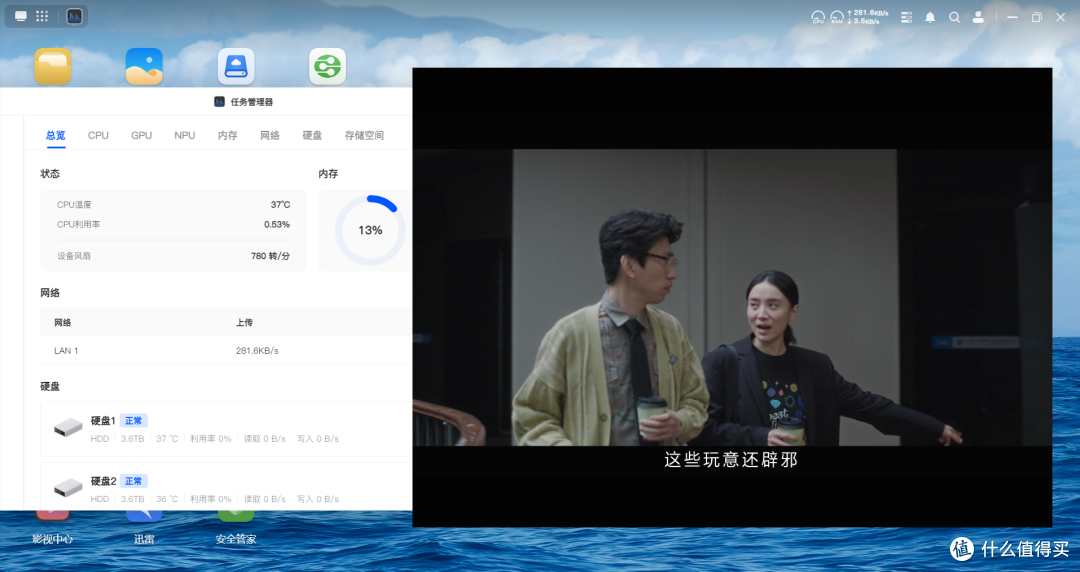1080x572 pixels.
Task: Check the RAM gauge in top bar
Action: [x=837, y=17]
